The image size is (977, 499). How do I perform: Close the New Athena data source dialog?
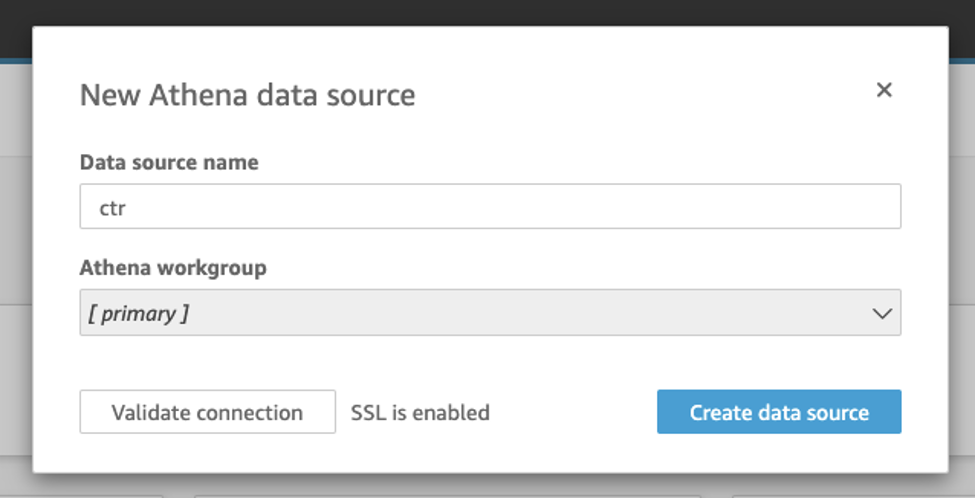(x=884, y=90)
